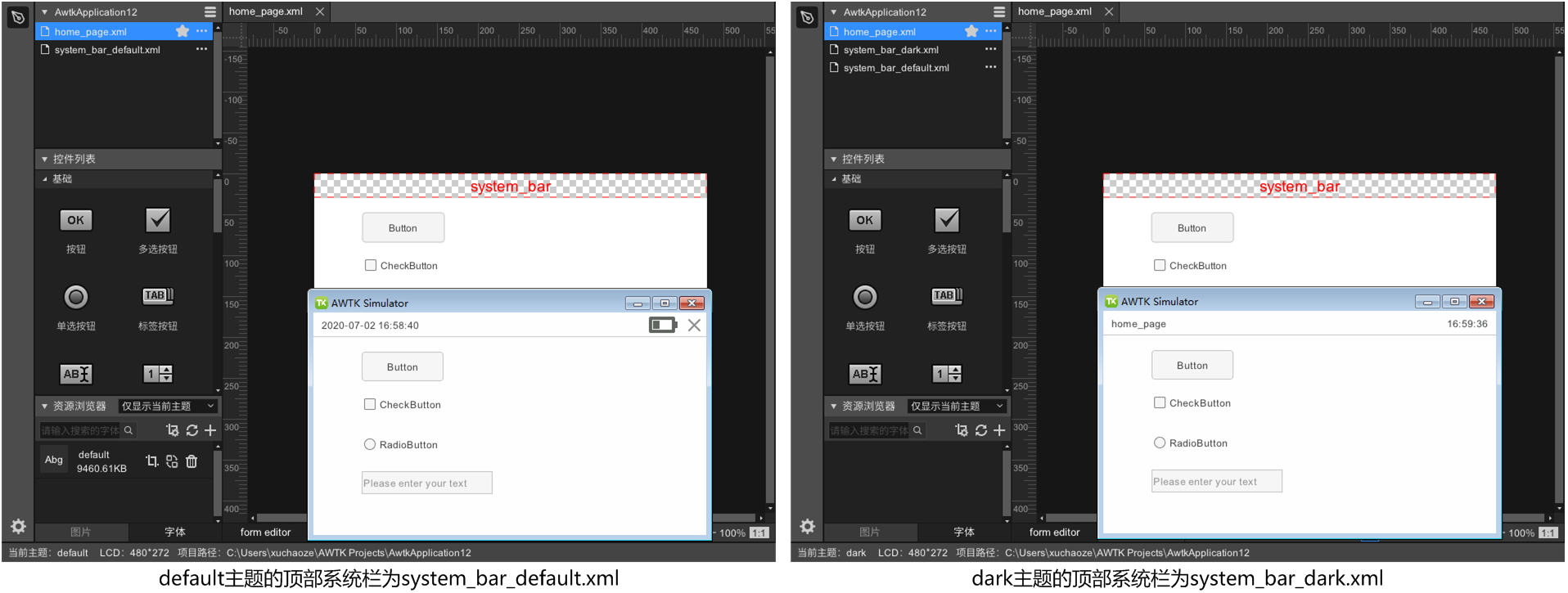1568x593 pixels.
Task: Click the resource list vertical scrollbar, dark-theme screenshot
Action: pos(1007,483)
